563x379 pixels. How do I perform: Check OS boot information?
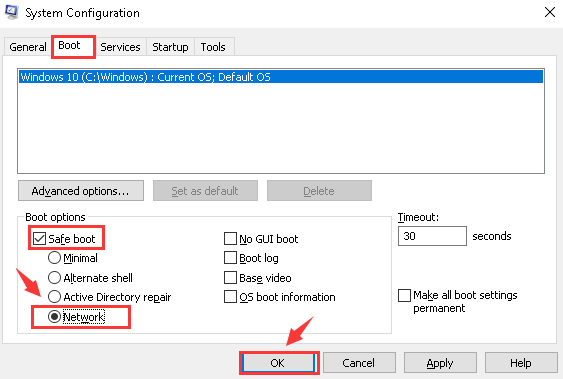pyautogui.click(x=230, y=297)
